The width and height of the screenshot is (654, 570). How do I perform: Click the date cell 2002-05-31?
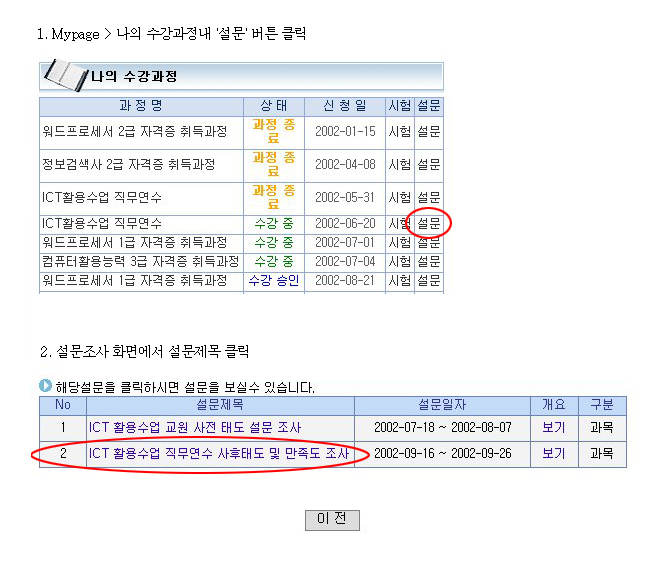(x=345, y=198)
